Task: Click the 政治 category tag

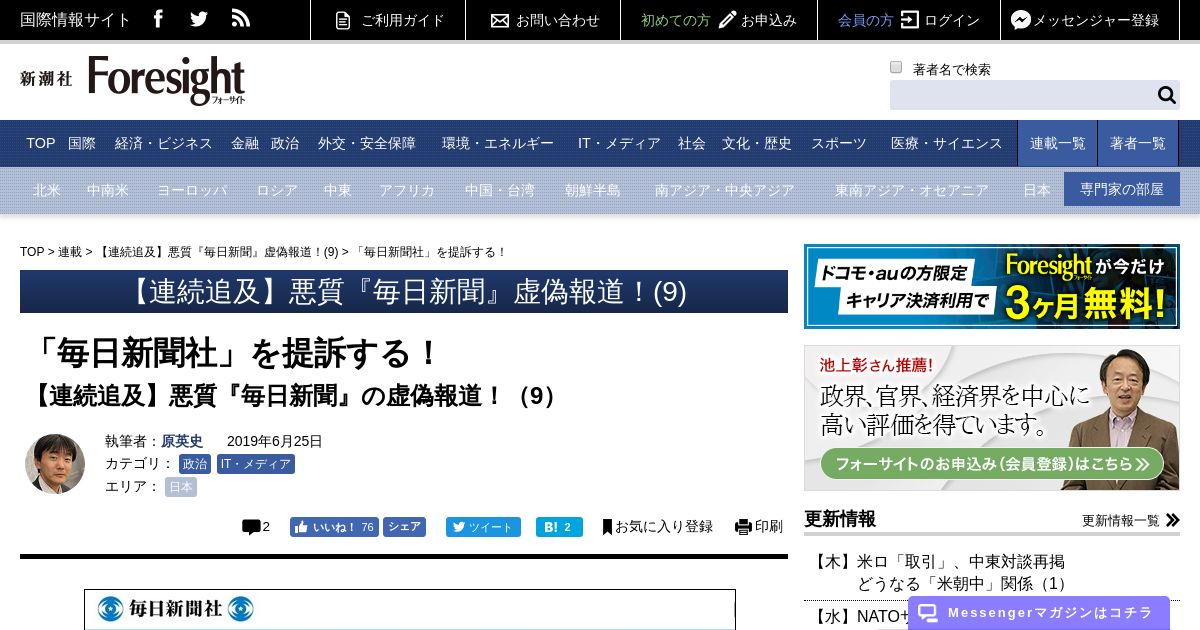Action: coord(195,464)
